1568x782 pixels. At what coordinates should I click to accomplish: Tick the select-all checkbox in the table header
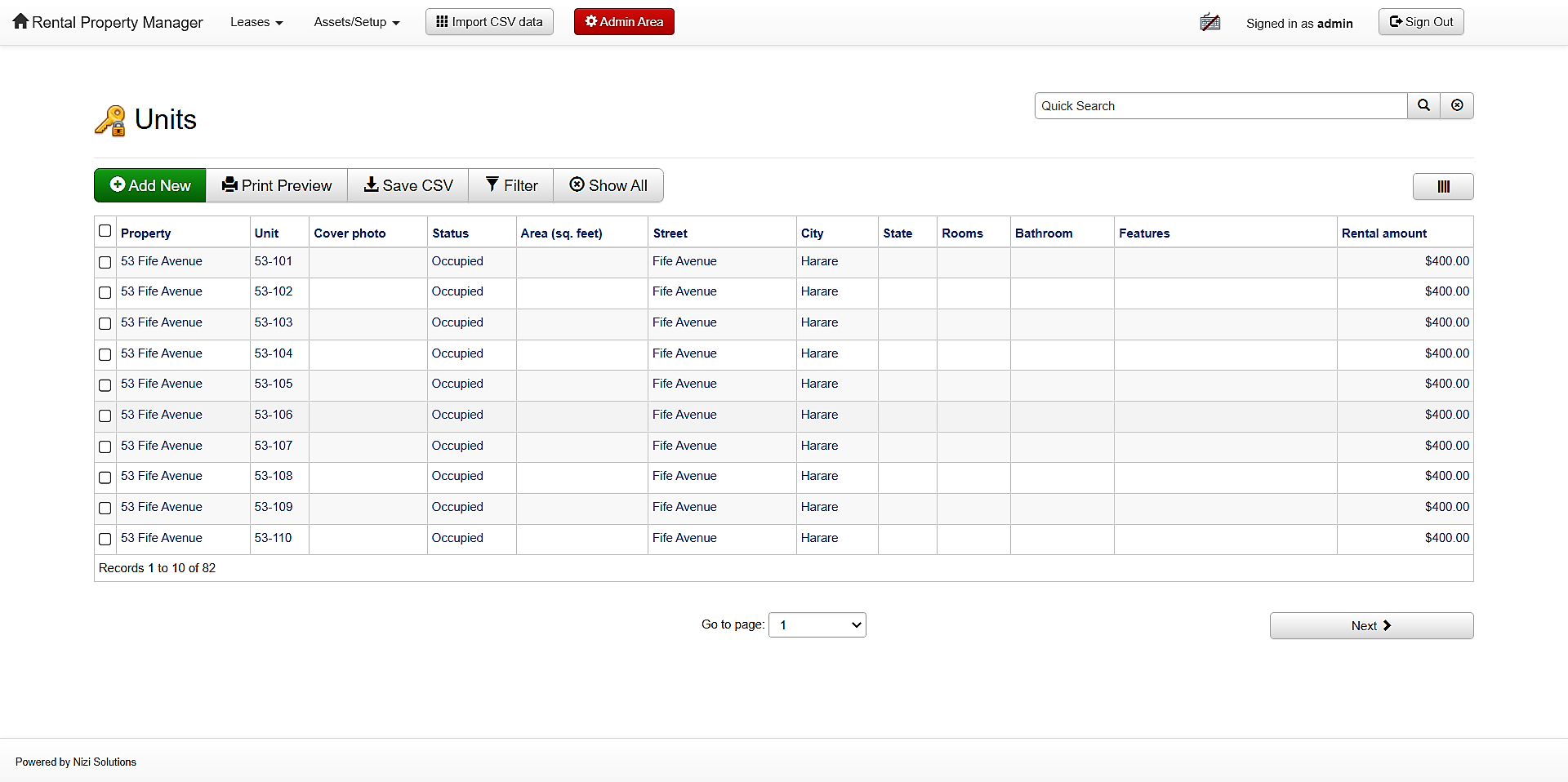pyautogui.click(x=105, y=231)
